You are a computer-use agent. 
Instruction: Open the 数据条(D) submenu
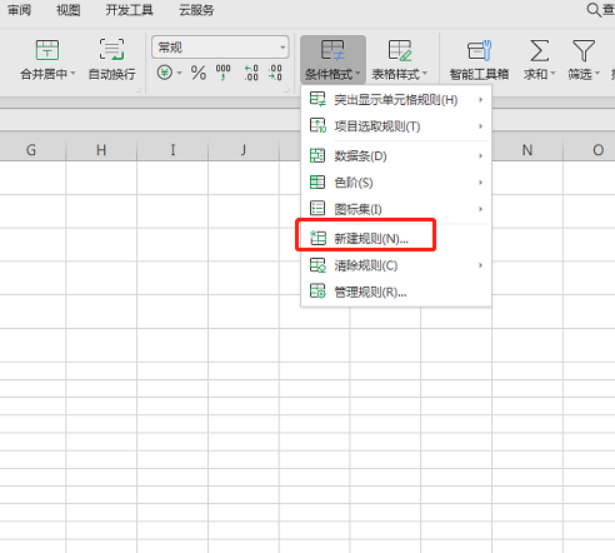pyautogui.click(x=396, y=156)
